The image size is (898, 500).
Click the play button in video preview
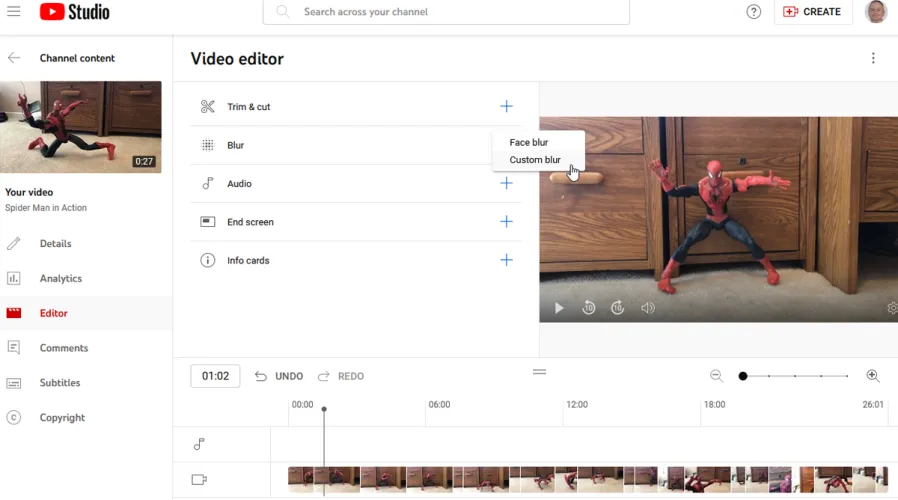point(559,308)
